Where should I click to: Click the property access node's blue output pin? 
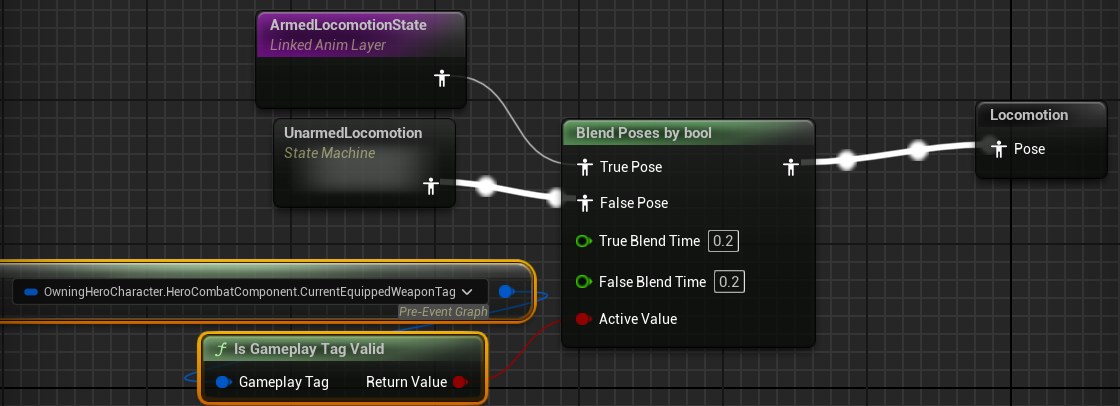[506, 291]
